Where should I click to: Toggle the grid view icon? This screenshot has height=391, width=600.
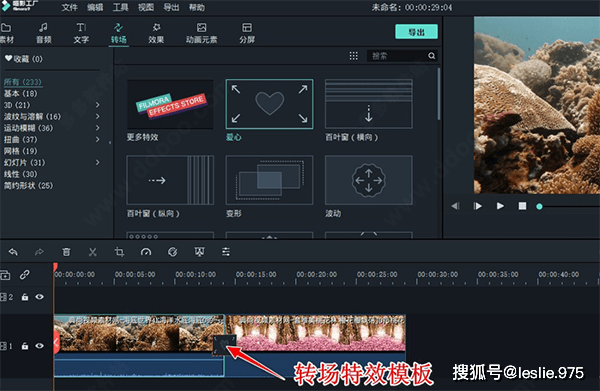[x=354, y=56]
